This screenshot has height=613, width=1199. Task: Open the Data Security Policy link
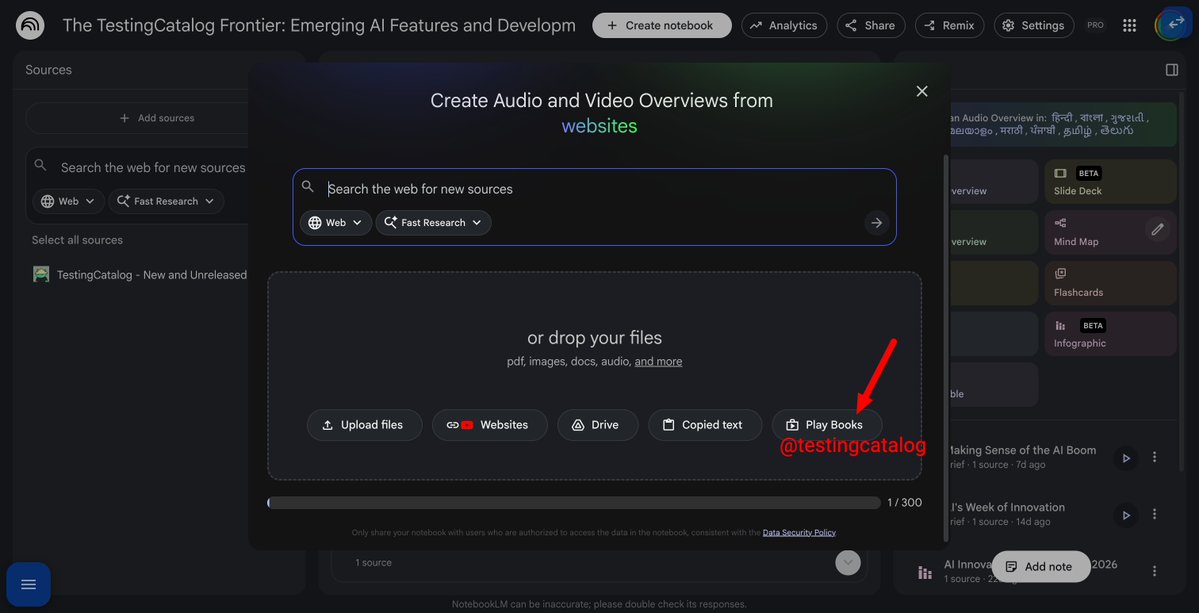(x=799, y=533)
